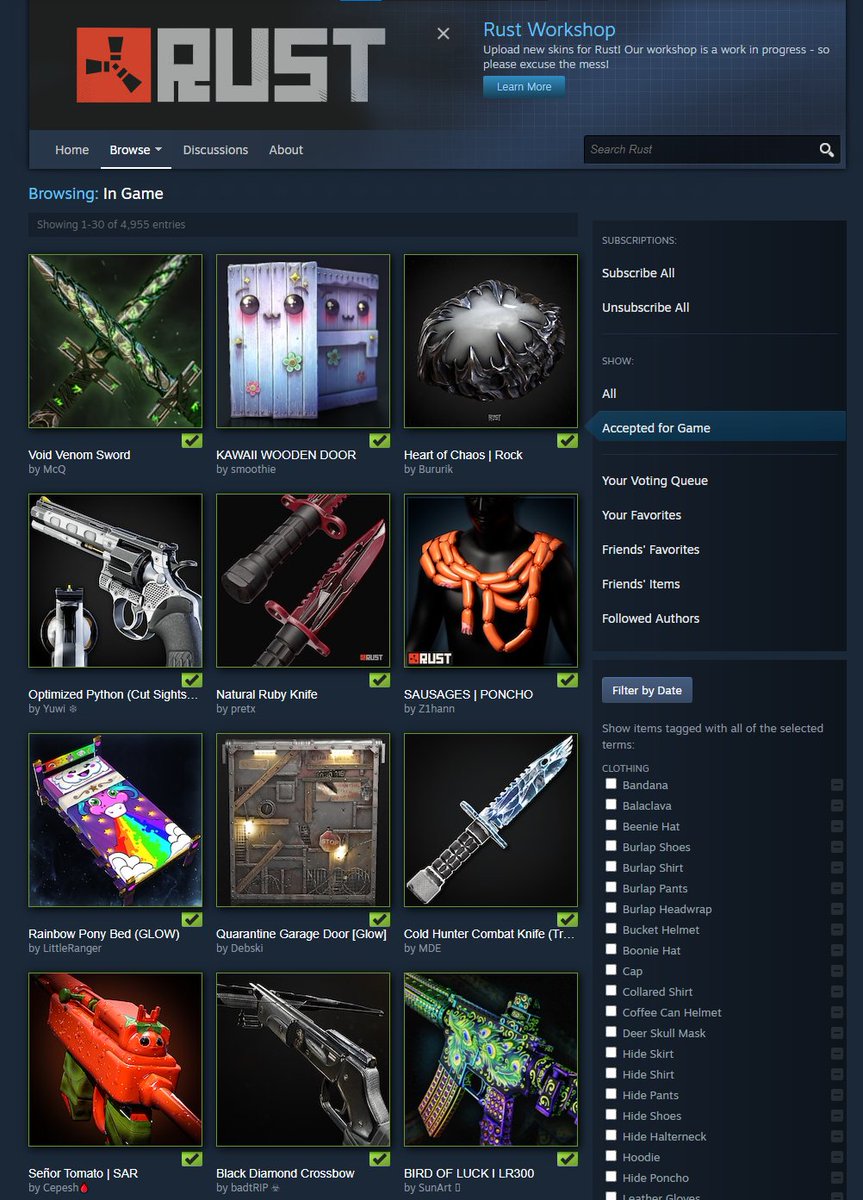
Task: Open Your Favorites list
Action: click(642, 515)
